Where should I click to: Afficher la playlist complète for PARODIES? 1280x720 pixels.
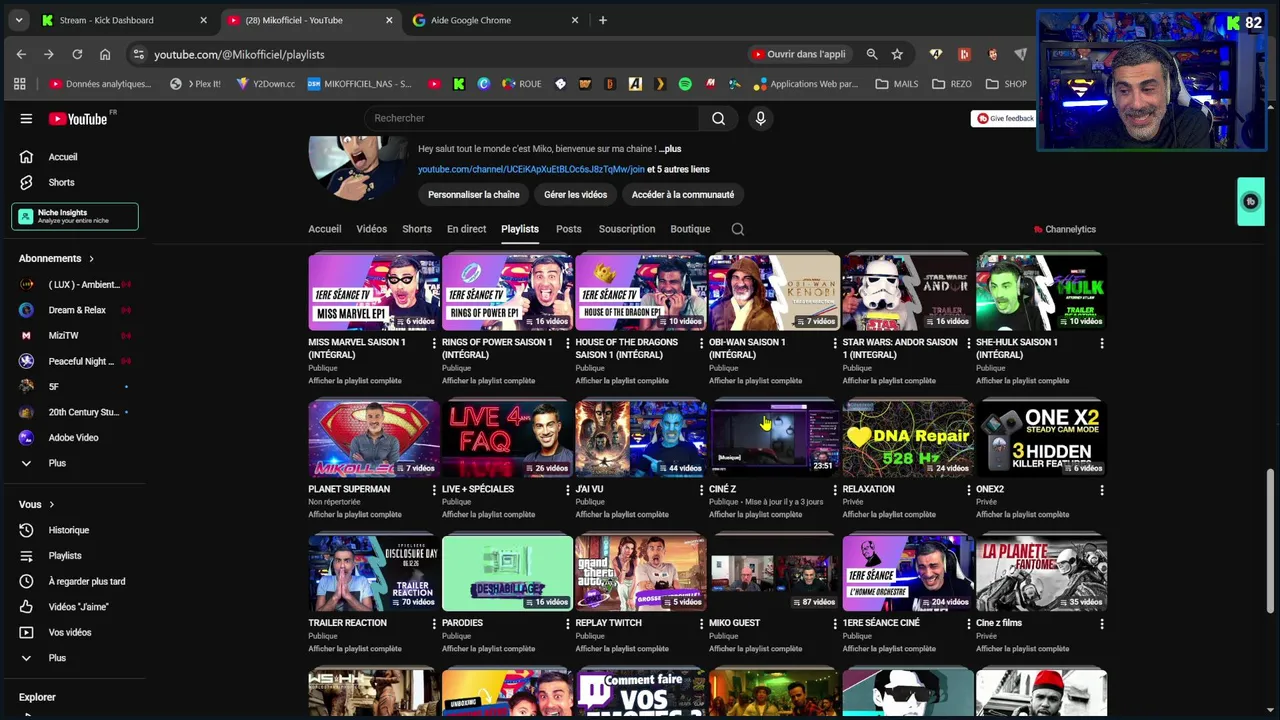488,648
